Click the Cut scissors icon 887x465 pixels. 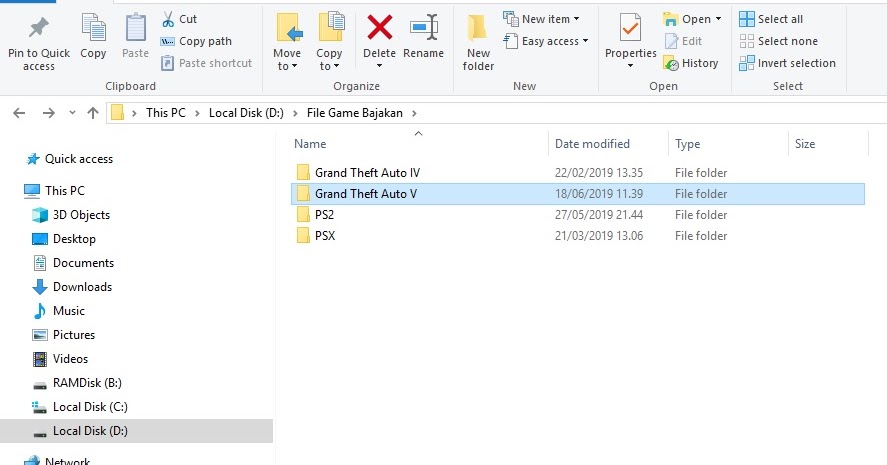tap(168, 19)
